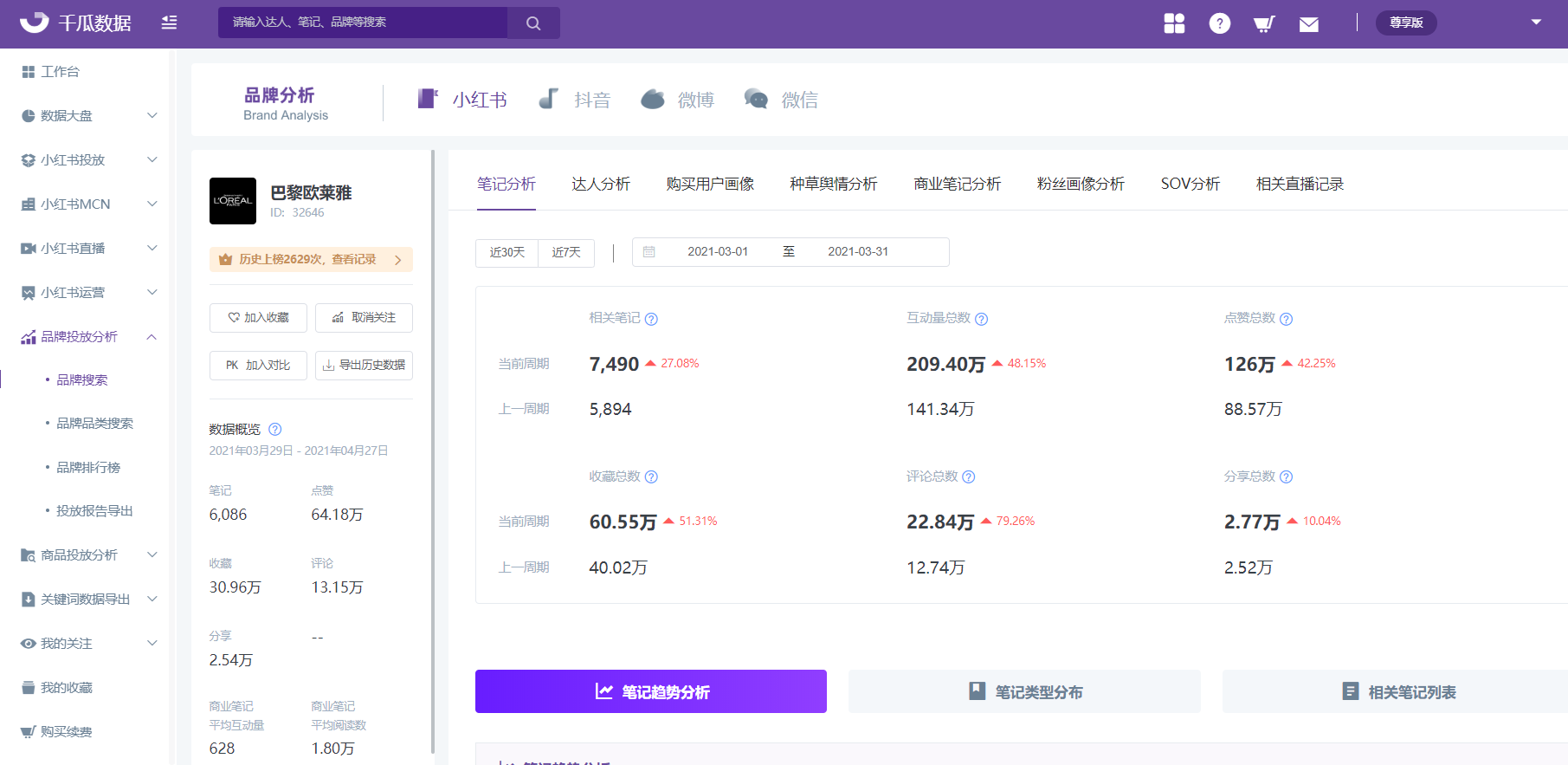The width and height of the screenshot is (1568, 765).
Task: Select 商业笔记分析 tab
Action: coord(958,184)
